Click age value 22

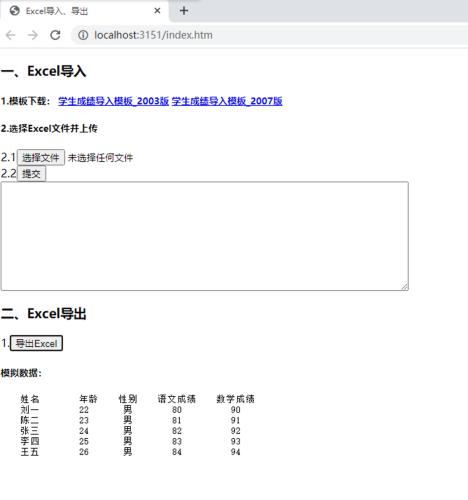click(84, 409)
